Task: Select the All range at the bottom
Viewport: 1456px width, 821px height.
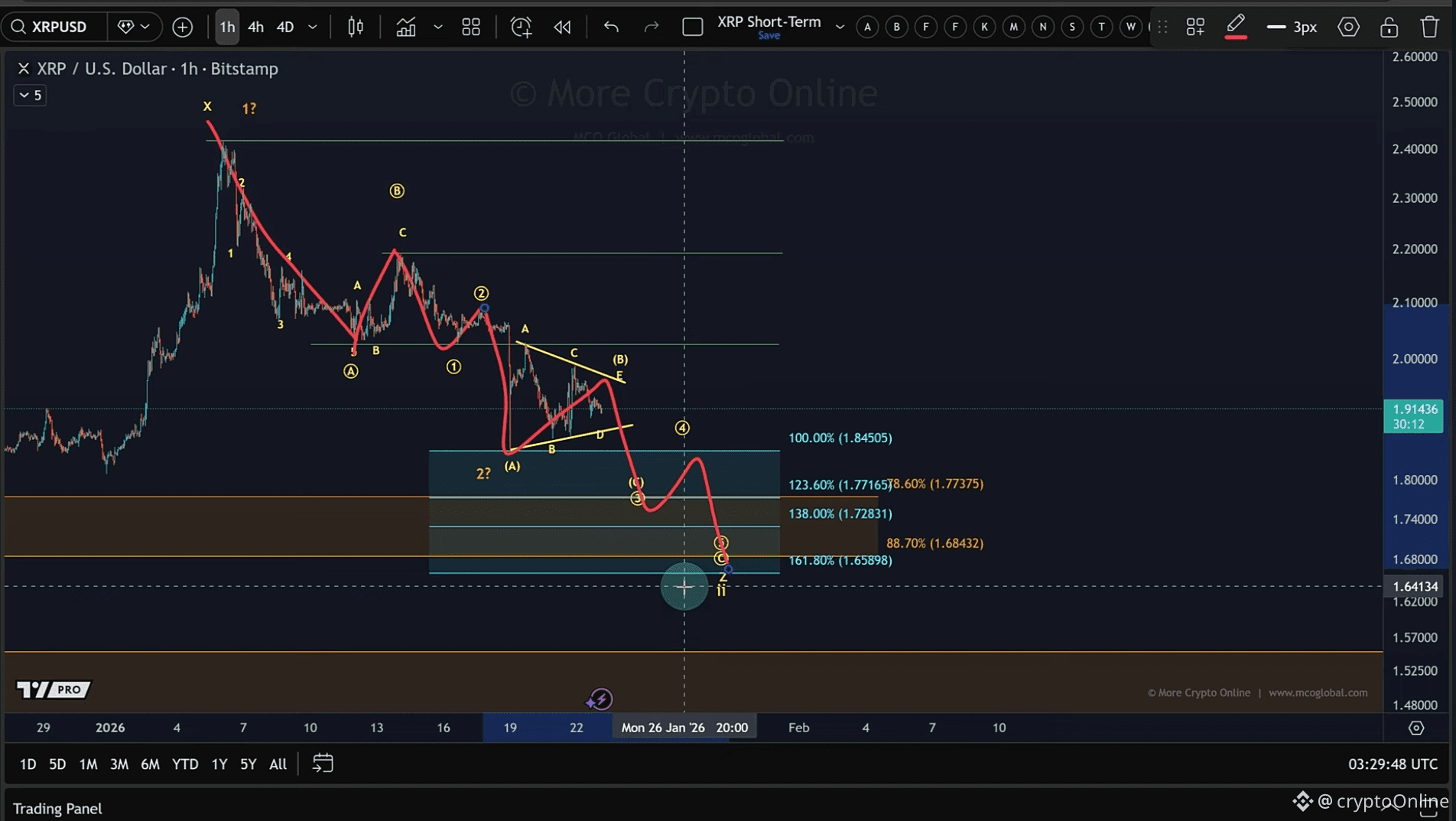Action: point(277,763)
